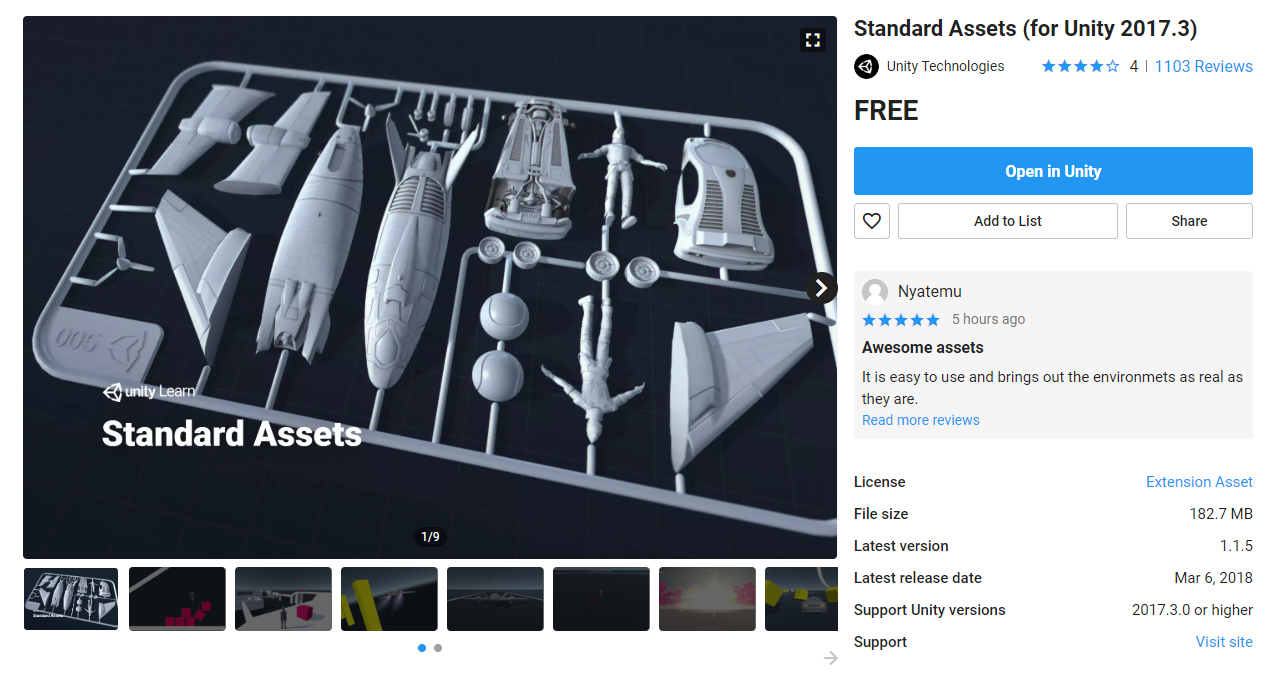Viewport: 1283px width, 690px height.
Task: Click the fullscreen icon on the image
Action: tap(813, 40)
